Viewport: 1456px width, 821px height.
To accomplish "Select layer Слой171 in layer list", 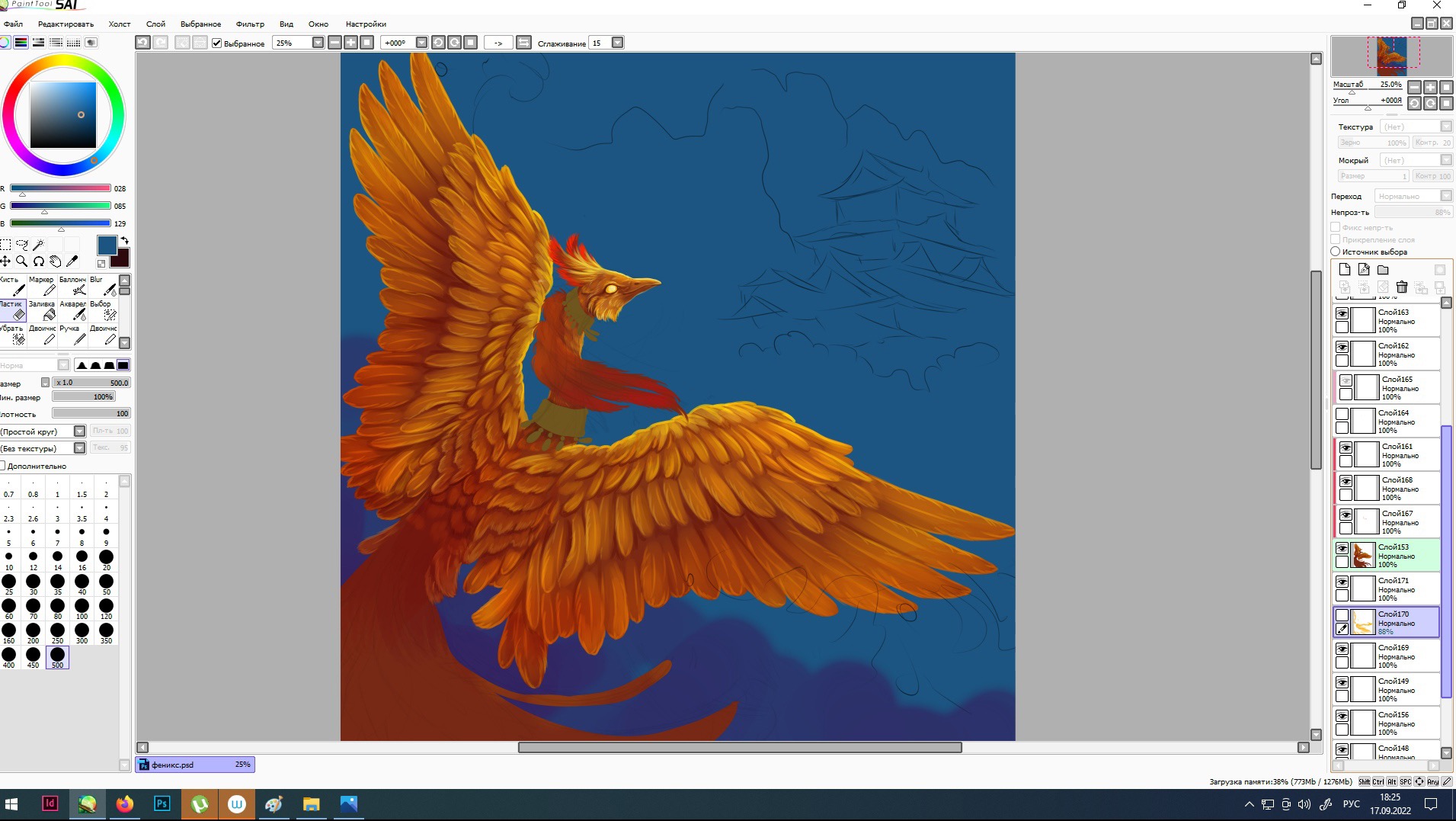I will [x=1386, y=588].
